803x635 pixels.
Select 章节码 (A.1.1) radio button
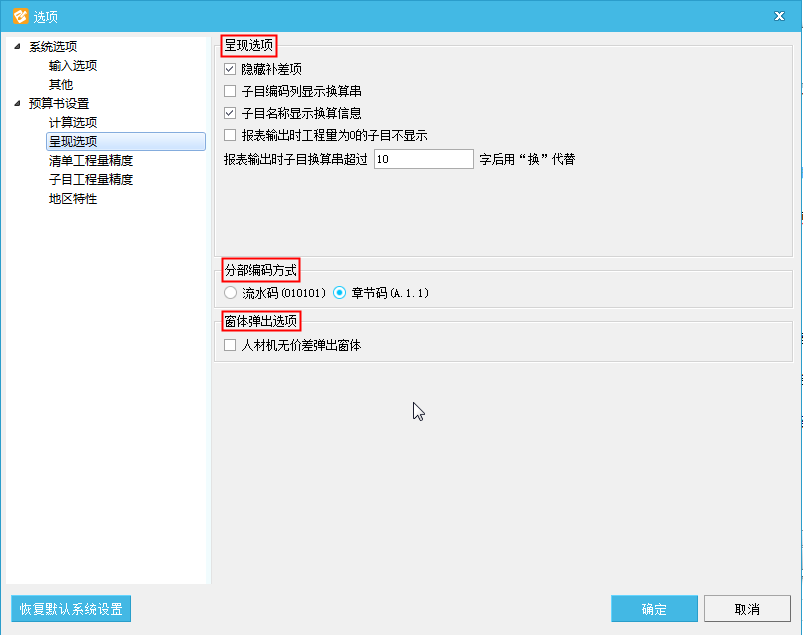coord(340,293)
